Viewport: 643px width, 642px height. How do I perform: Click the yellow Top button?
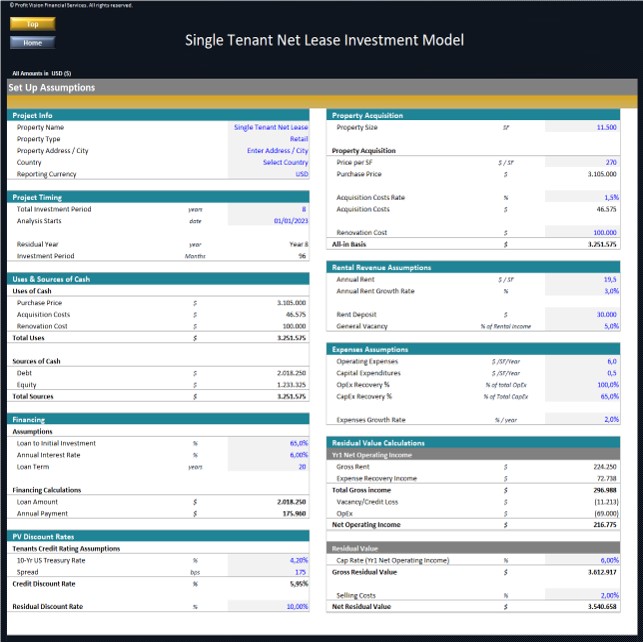coord(32,24)
